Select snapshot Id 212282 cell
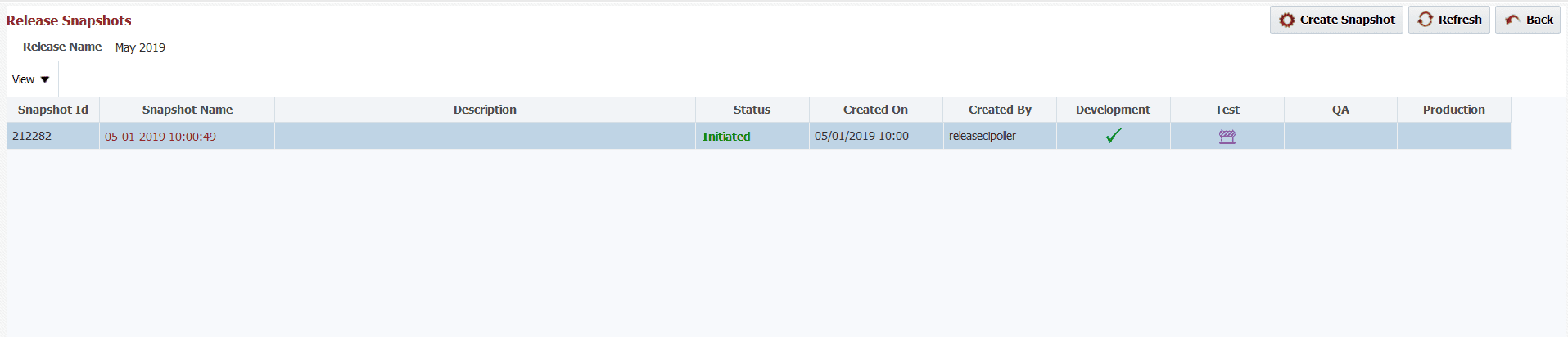Screen dimensions: 1568x337 53,136
